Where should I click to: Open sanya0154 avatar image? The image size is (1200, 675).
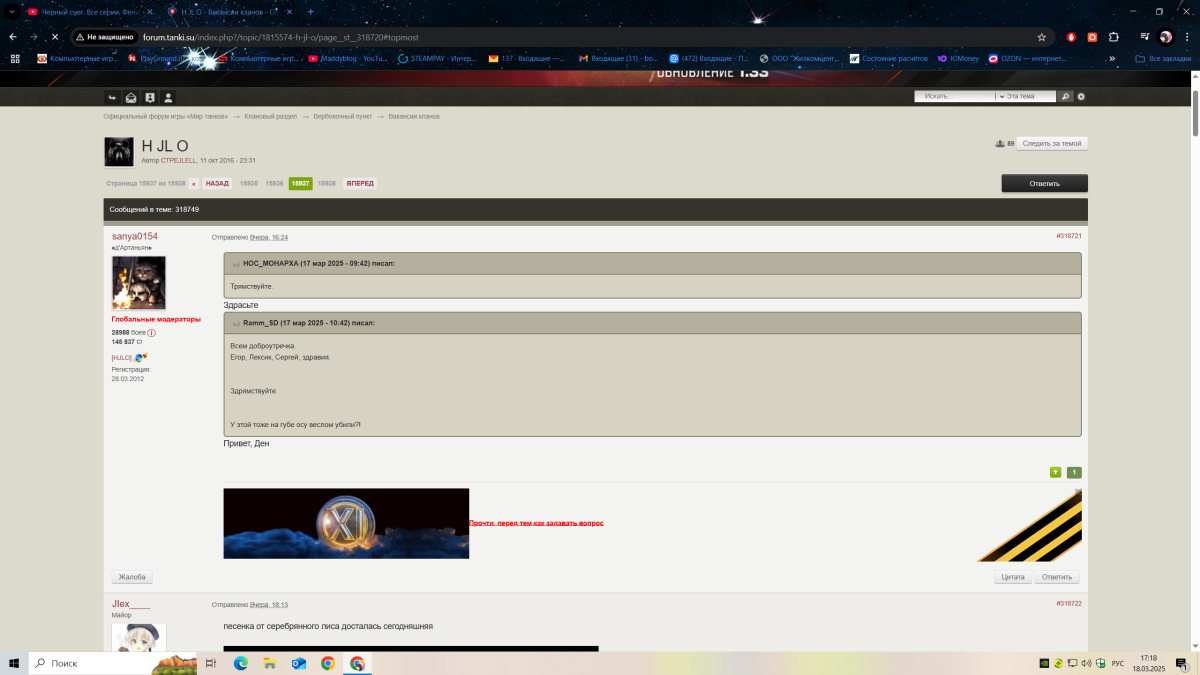click(139, 283)
